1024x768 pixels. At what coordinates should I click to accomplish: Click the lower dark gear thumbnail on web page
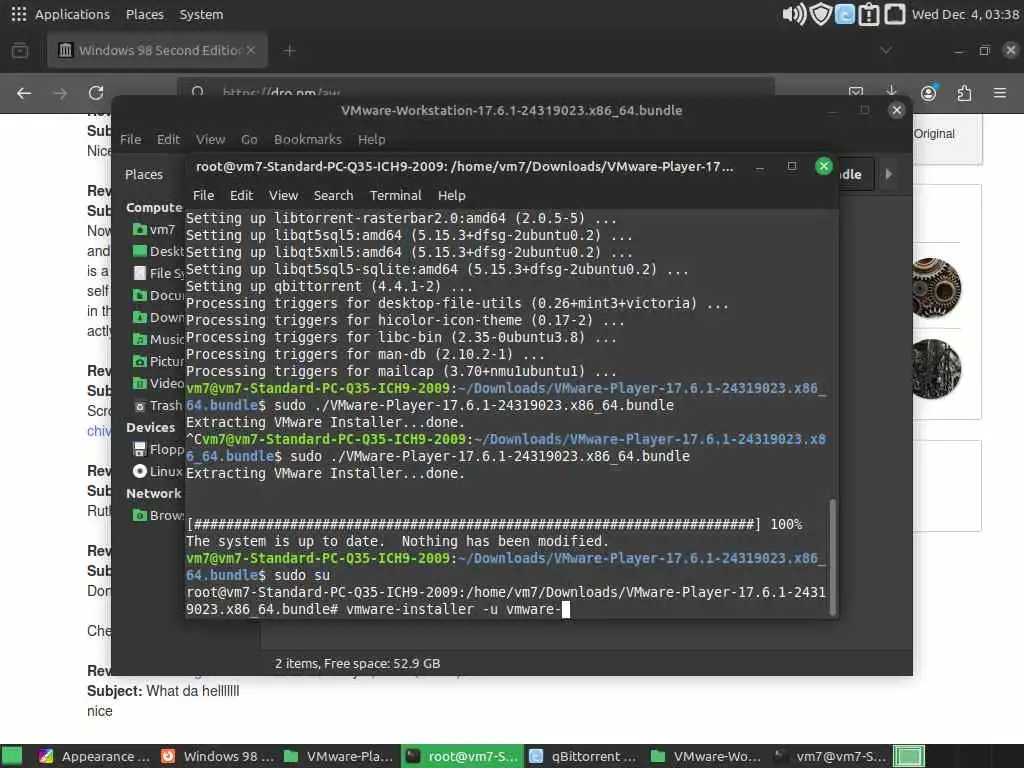point(936,369)
